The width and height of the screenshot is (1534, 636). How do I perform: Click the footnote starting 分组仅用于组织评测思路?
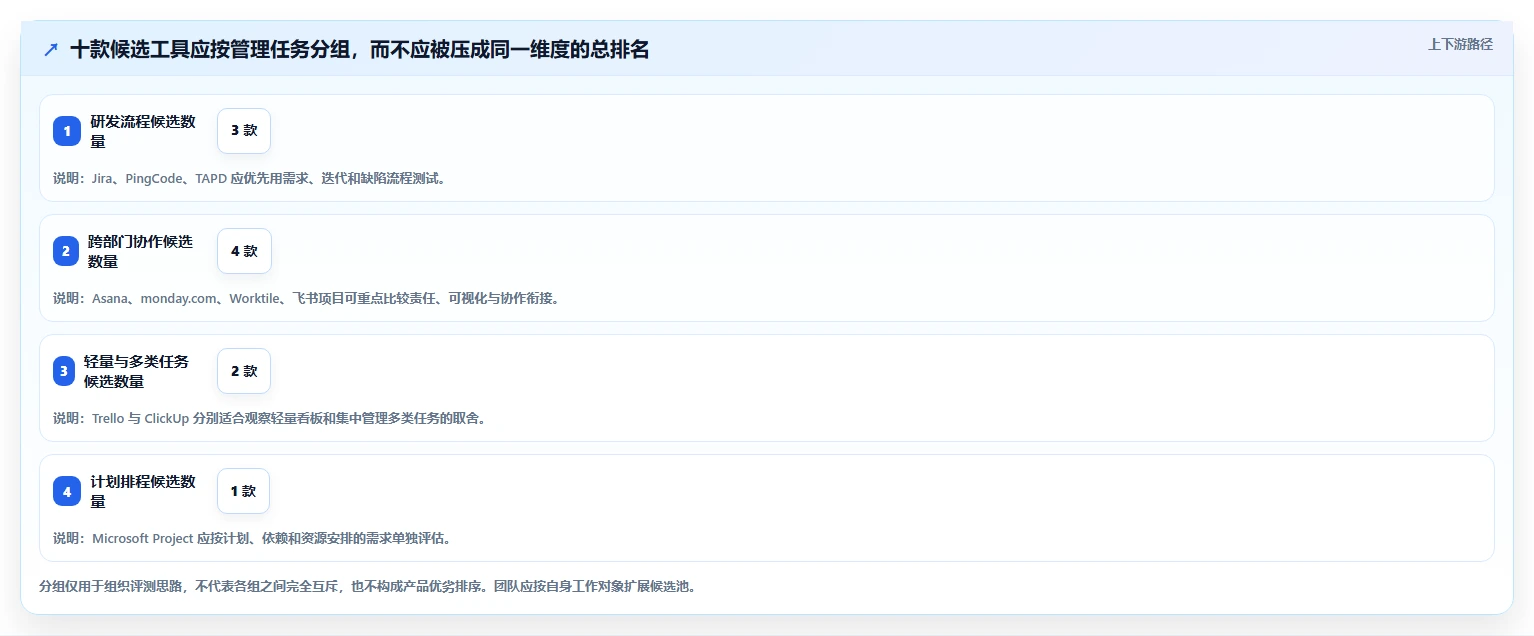(x=367, y=587)
